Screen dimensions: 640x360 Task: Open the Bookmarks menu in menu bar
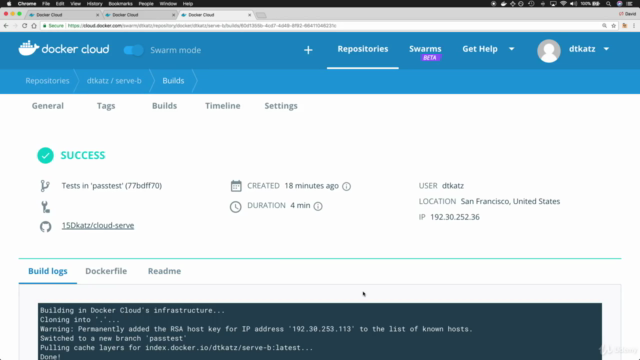pyautogui.click(x=120, y=4)
